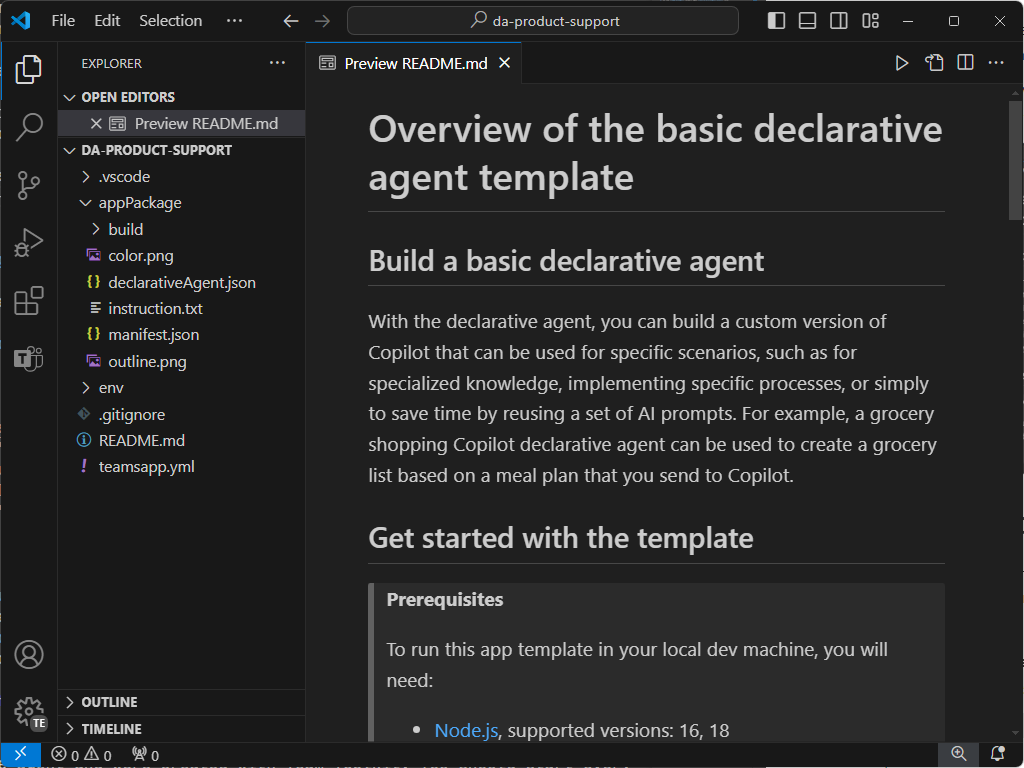Open the File menu
This screenshot has width=1024, height=768.
63,20
